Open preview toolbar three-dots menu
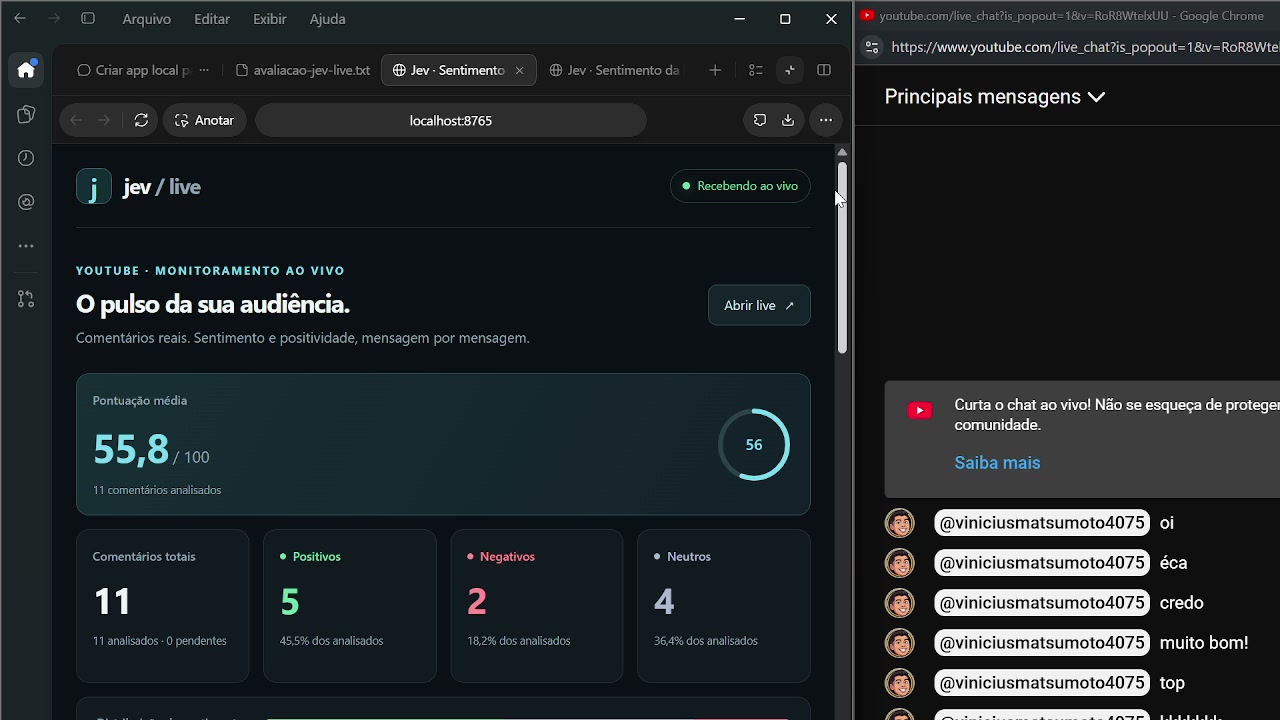The height and width of the screenshot is (720, 1280). (x=826, y=120)
